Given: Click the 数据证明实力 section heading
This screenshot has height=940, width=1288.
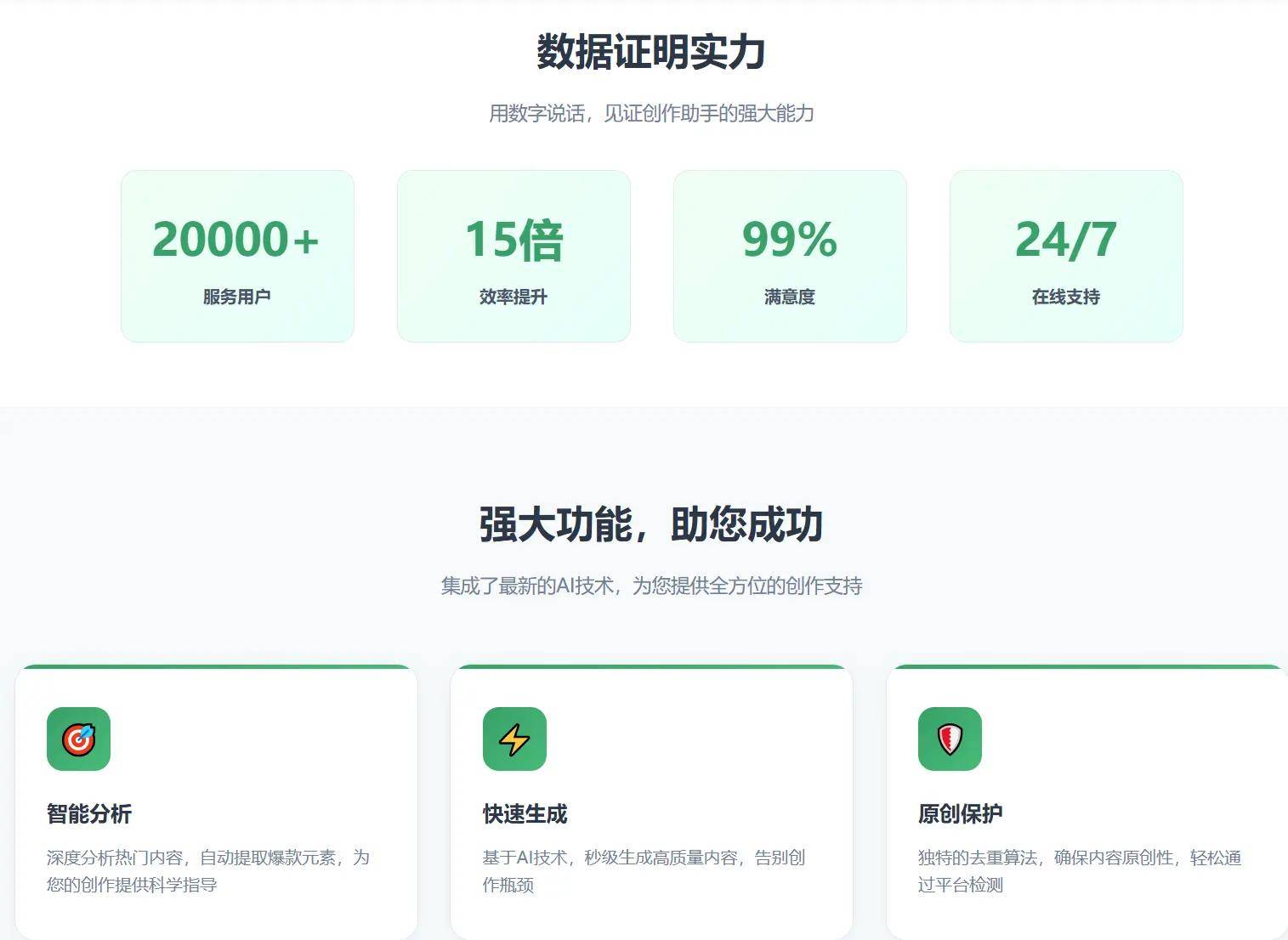Looking at the screenshot, I should point(651,52).
